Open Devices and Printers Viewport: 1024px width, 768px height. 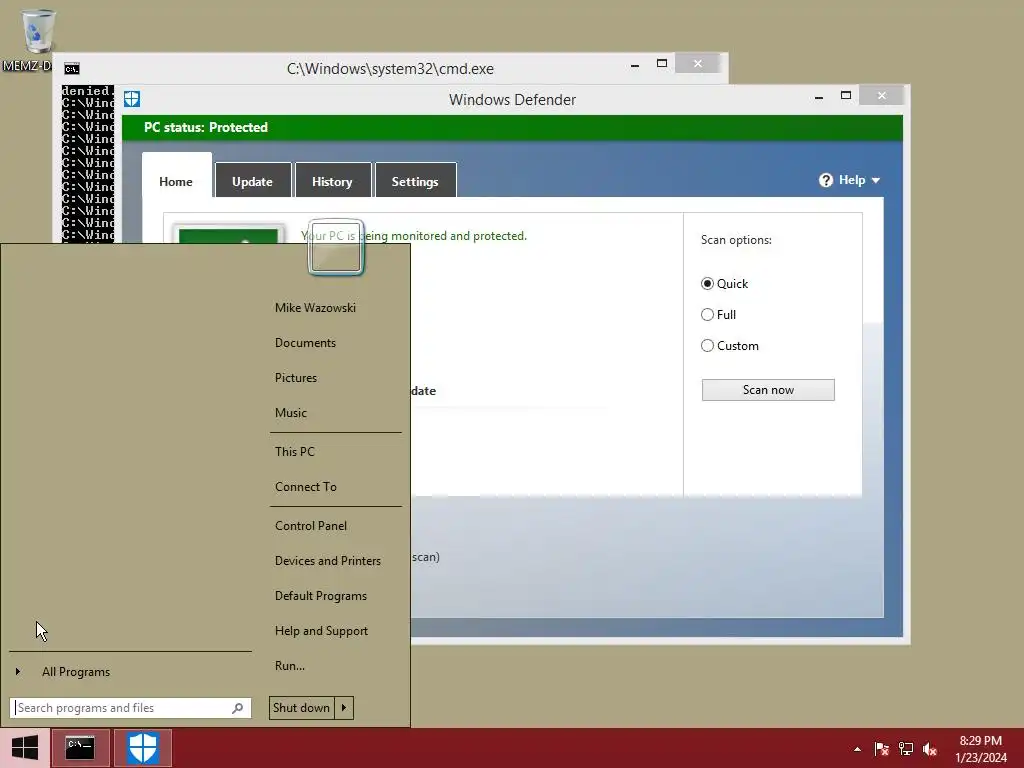tap(328, 561)
